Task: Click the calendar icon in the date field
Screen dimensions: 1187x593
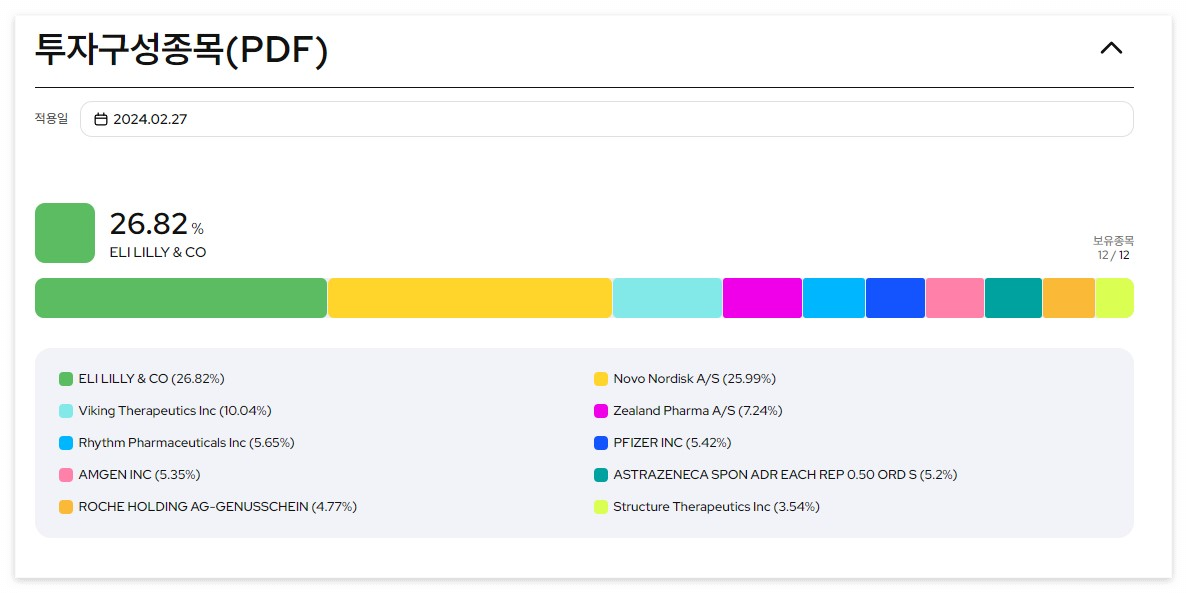Action: pyautogui.click(x=101, y=119)
